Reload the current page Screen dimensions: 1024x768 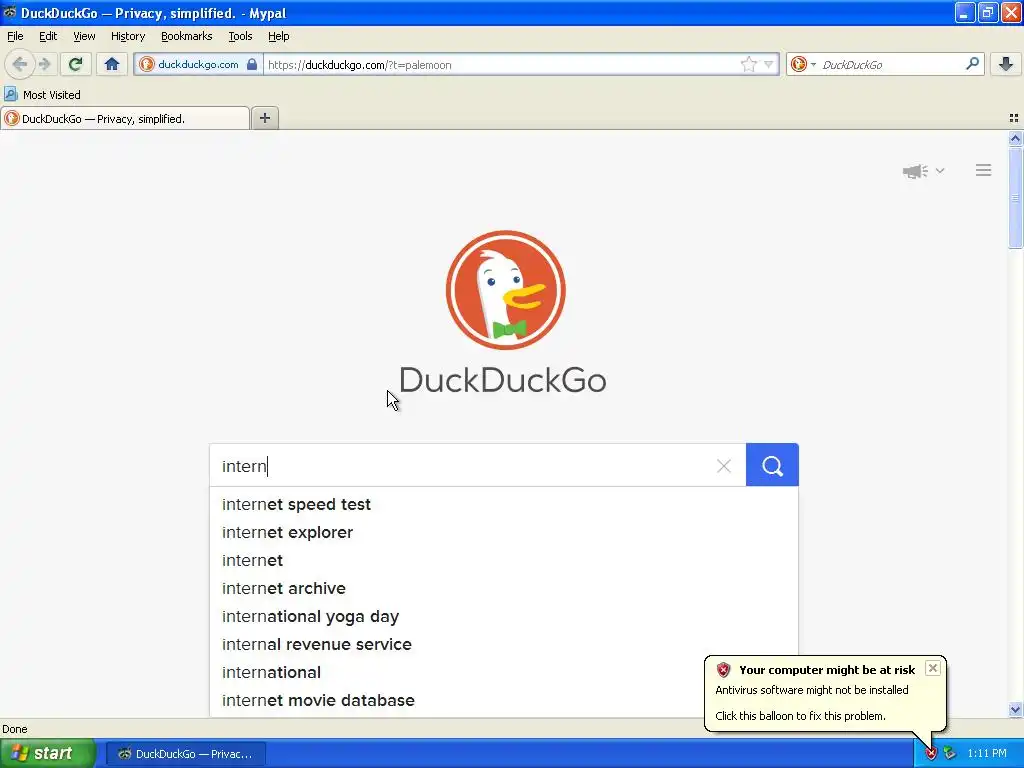tap(75, 64)
